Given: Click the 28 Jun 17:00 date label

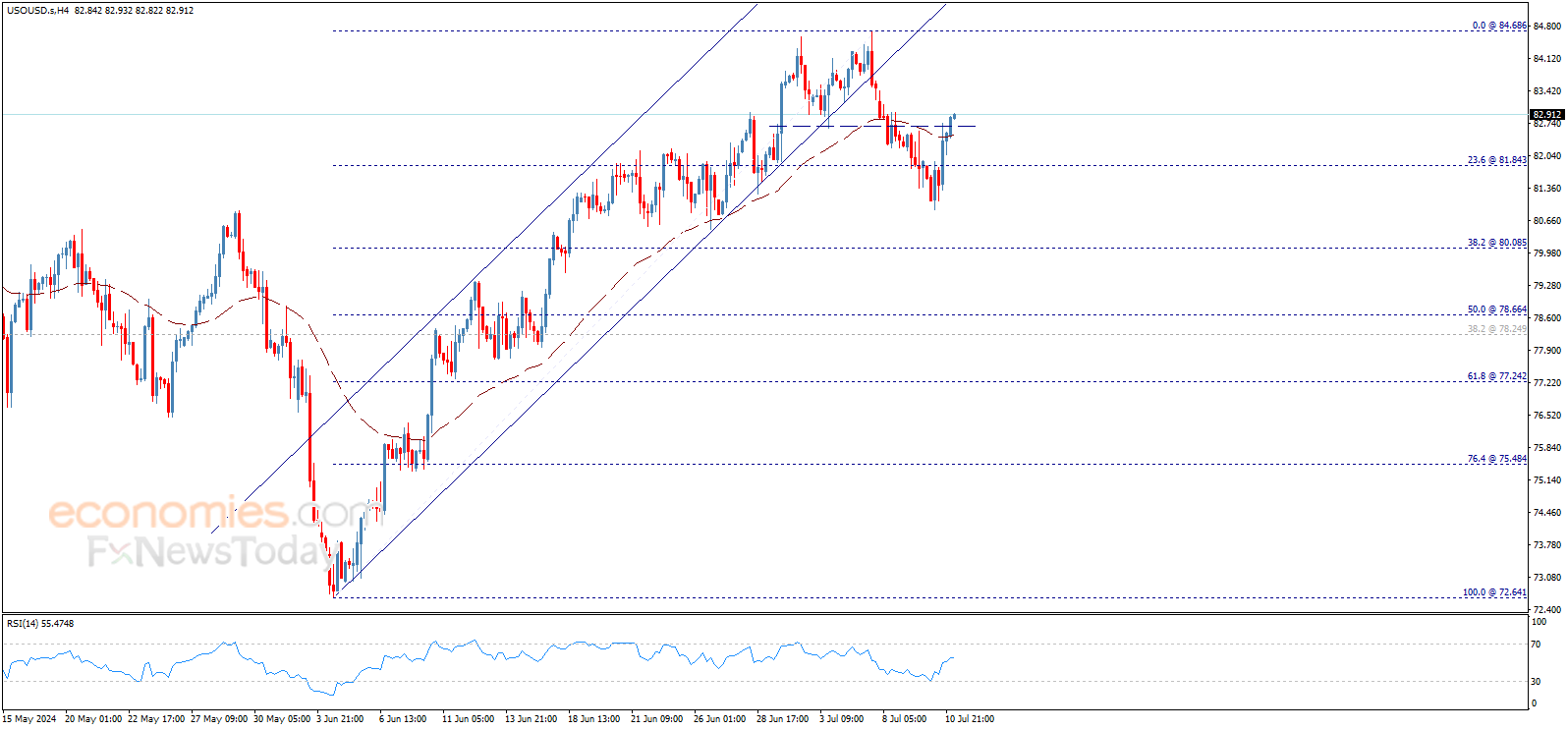Looking at the screenshot, I should point(783,719).
